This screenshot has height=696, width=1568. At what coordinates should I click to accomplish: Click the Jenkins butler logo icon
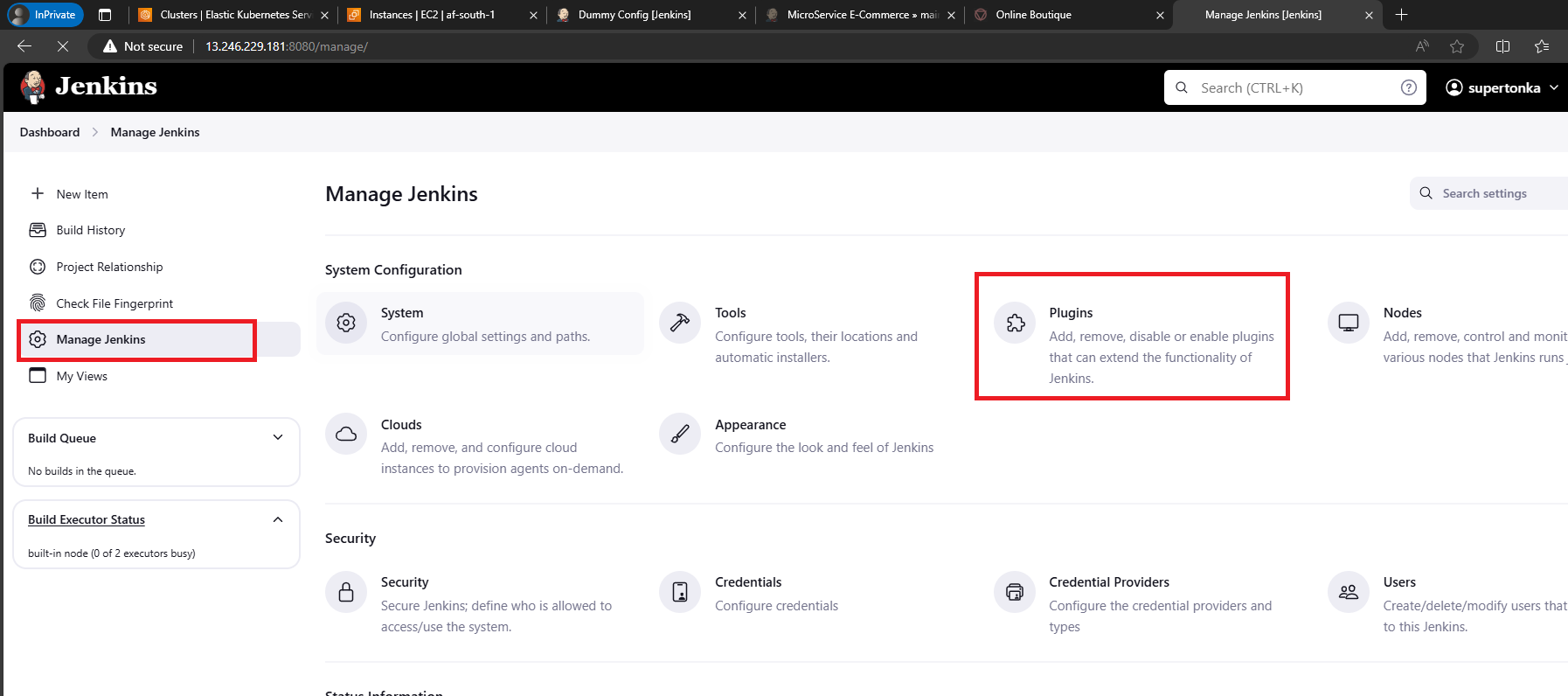click(33, 87)
